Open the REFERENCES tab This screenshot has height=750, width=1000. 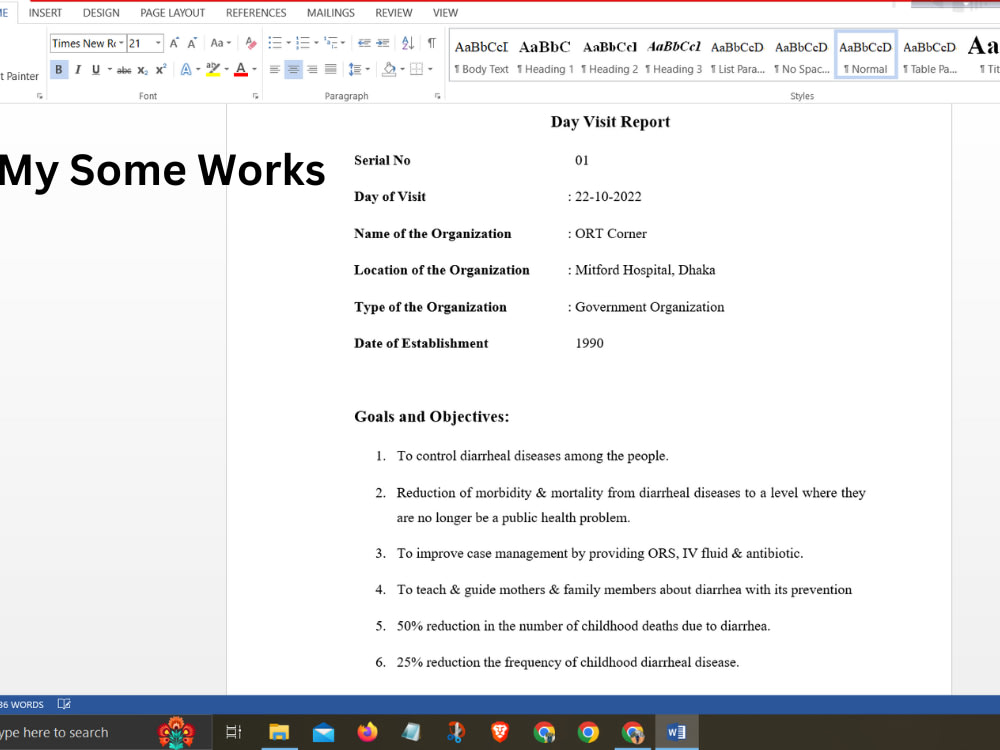256,13
